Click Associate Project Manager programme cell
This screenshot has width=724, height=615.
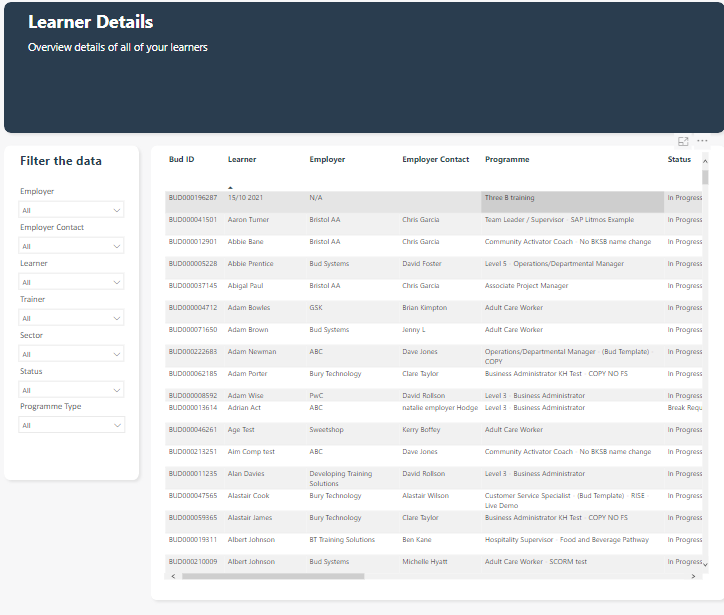[x=526, y=286]
